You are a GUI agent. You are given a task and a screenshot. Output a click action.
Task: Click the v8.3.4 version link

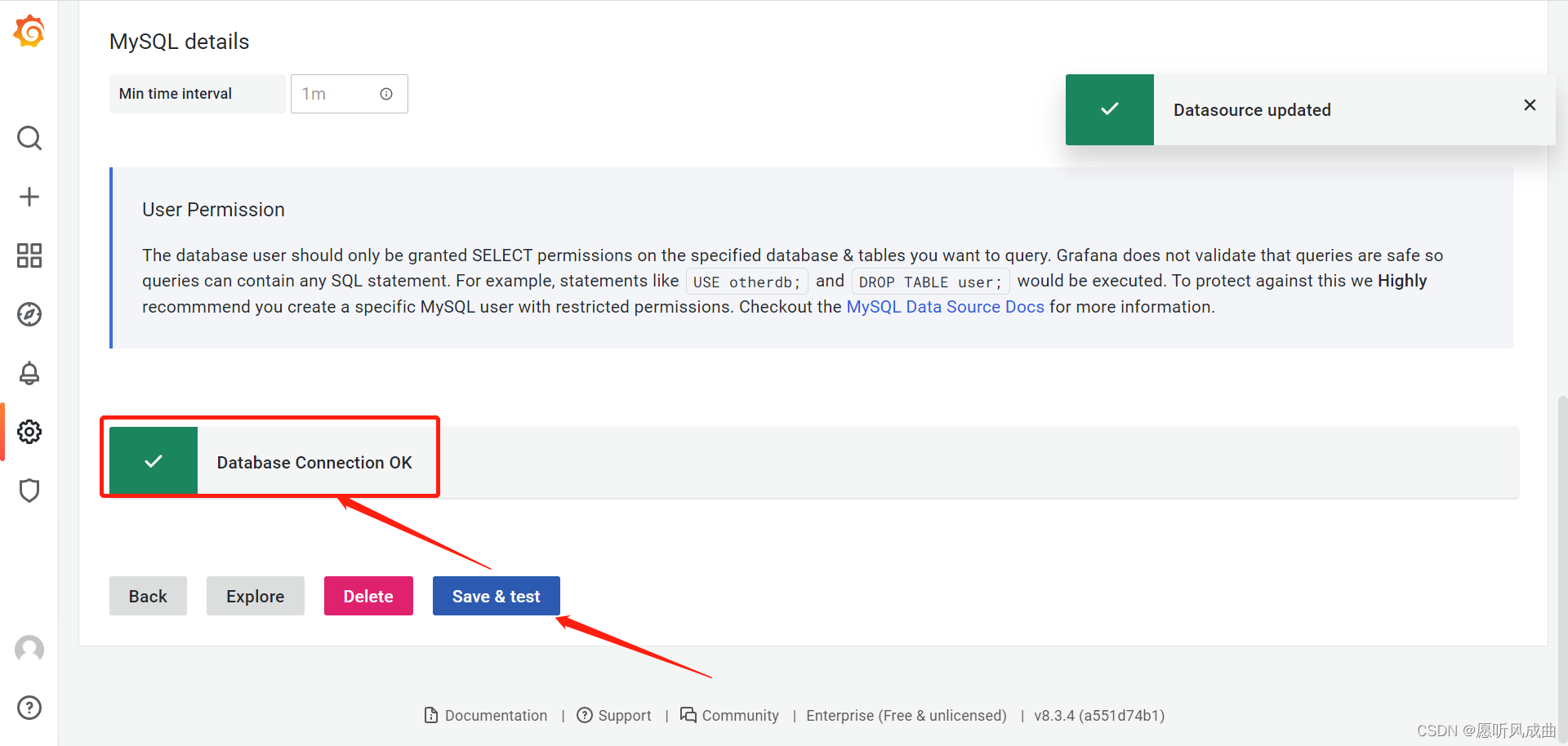click(1099, 716)
